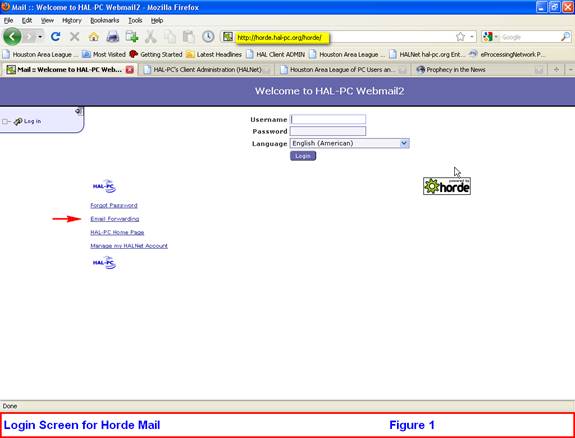Switch to Houston Area League of PC Users tab

tap(343, 70)
